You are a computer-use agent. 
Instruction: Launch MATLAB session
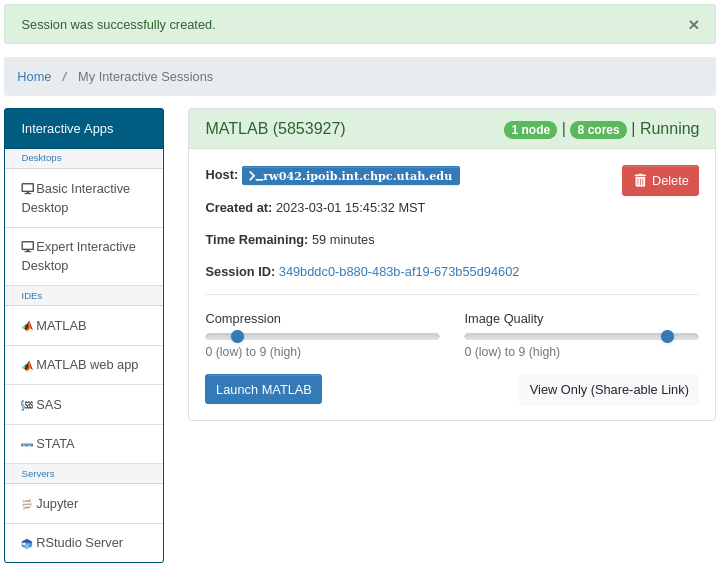263,389
